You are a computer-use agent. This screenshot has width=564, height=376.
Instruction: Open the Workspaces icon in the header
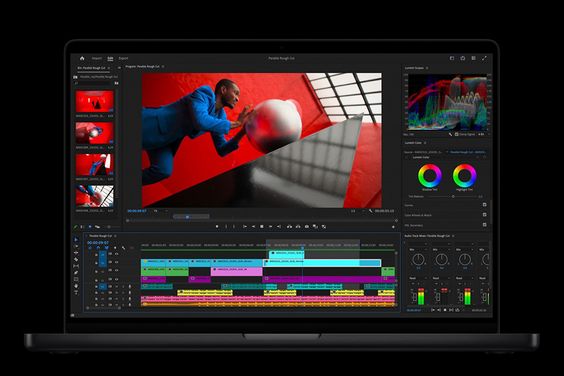pyautogui.click(x=452, y=58)
